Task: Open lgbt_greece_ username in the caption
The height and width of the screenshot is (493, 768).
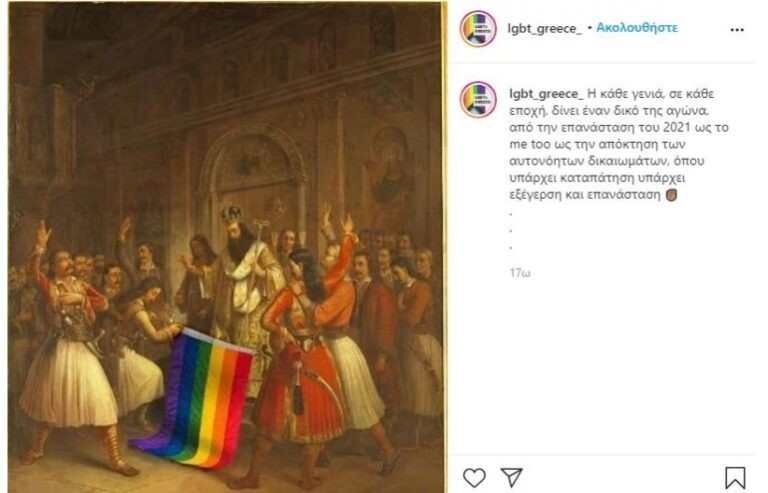Action: pos(546,94)
